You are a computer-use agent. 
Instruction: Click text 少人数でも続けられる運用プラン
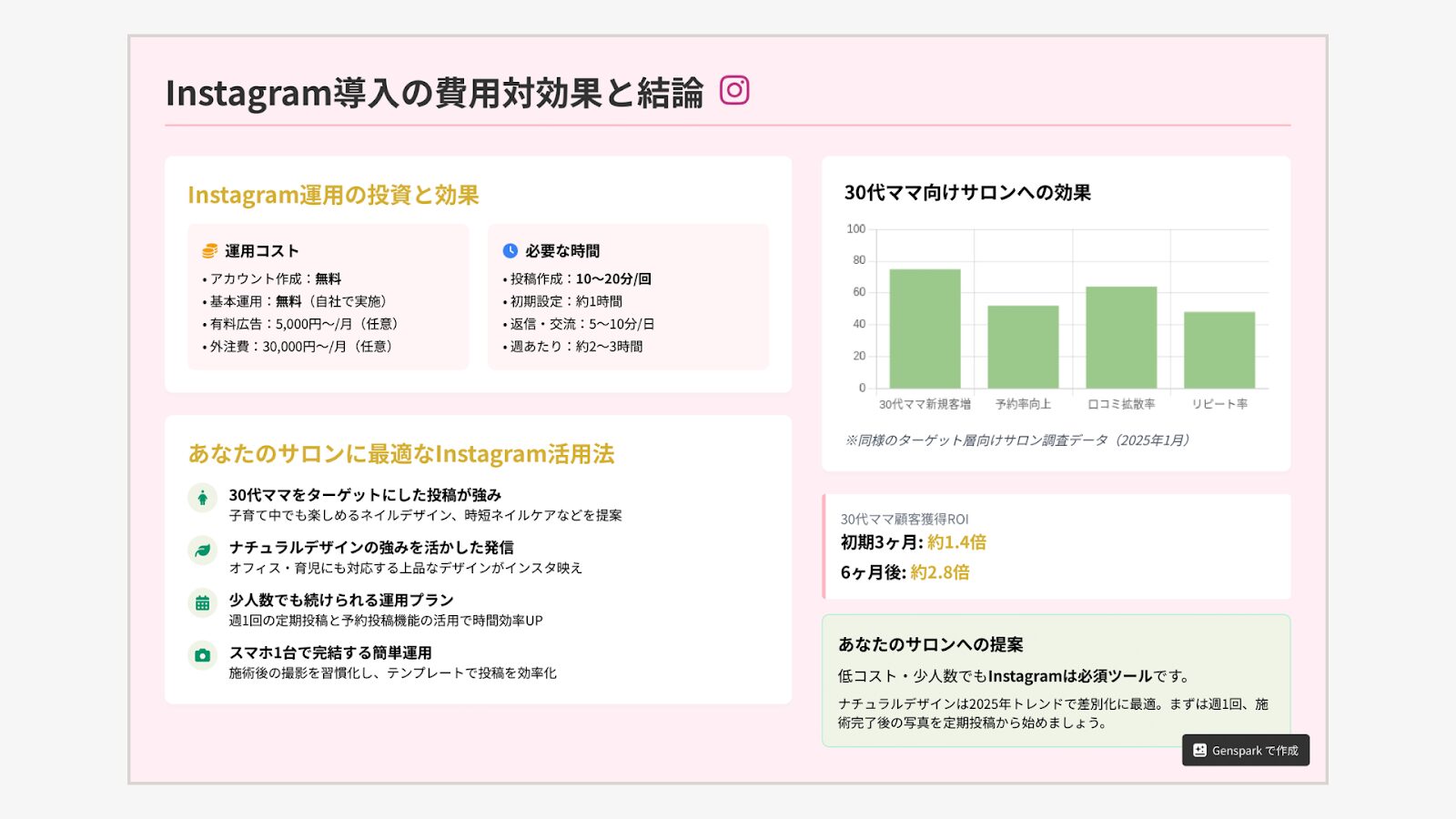pos(341,601)
